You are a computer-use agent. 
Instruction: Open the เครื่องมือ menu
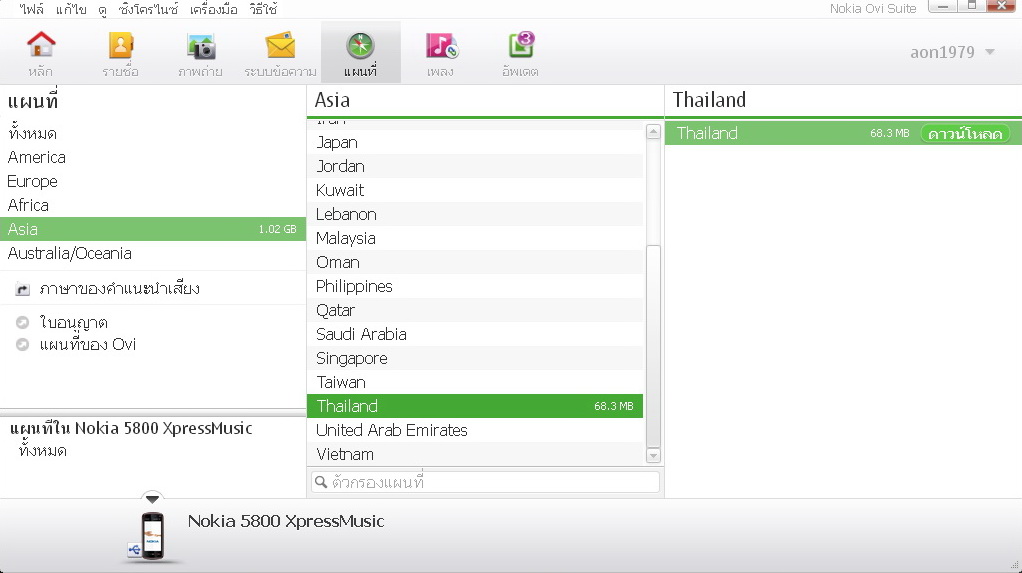[214, 9]
